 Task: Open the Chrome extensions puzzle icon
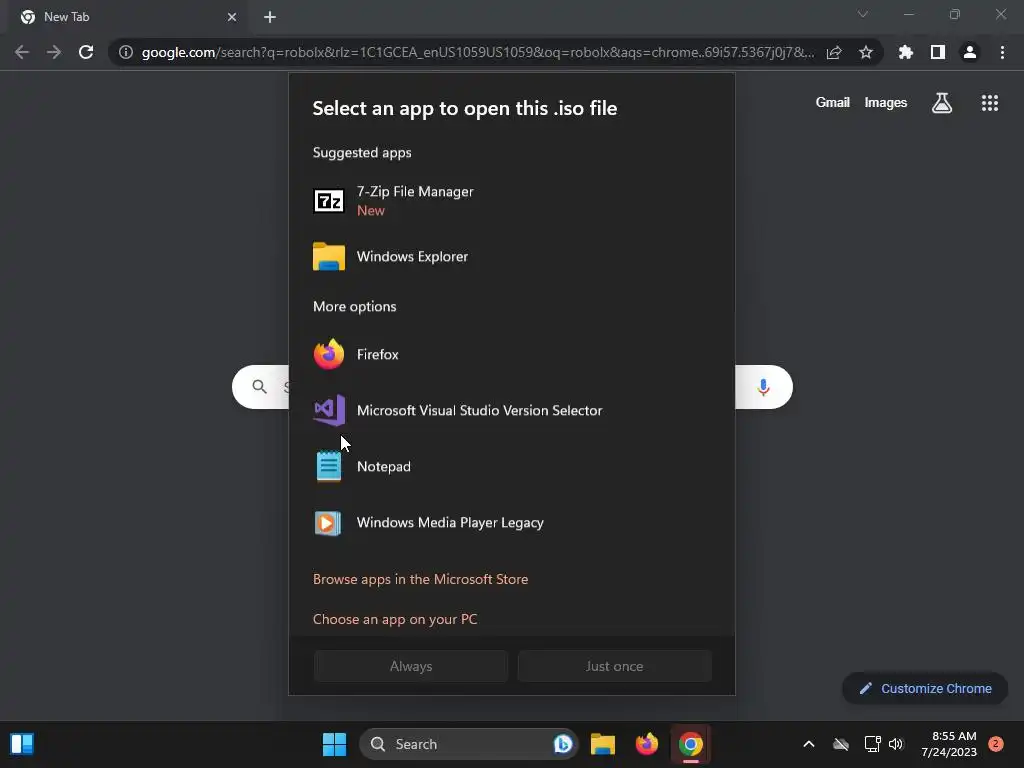click(x=906, y=52)
